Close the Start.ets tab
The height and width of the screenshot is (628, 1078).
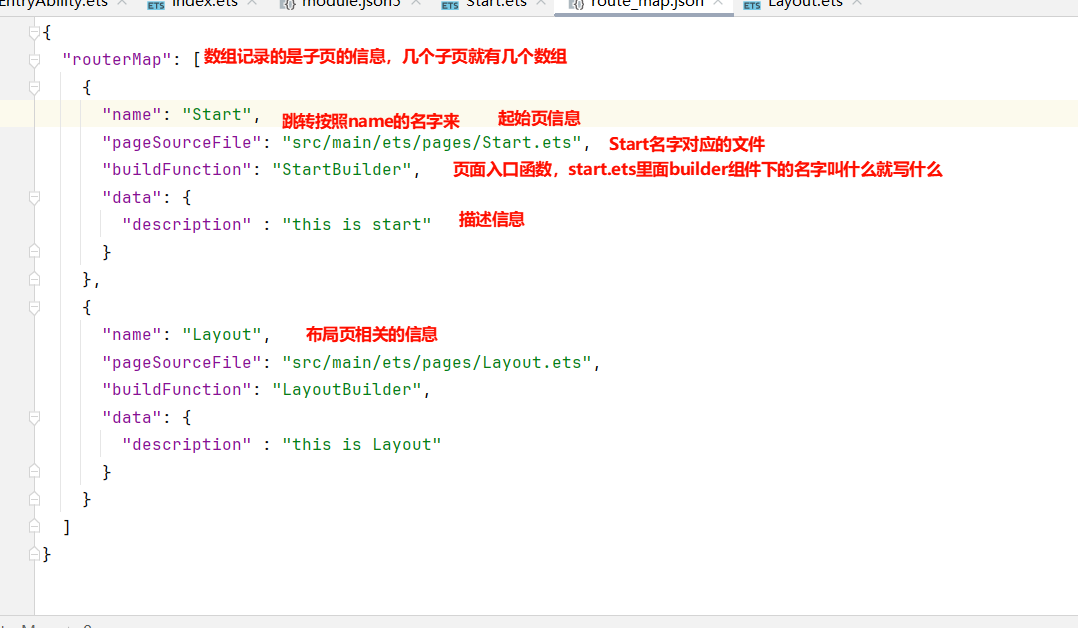click(541, 3)
